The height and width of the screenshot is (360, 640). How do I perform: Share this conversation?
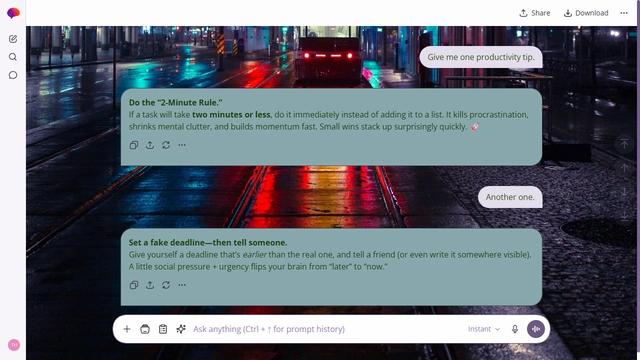click(x=535, y=13)
